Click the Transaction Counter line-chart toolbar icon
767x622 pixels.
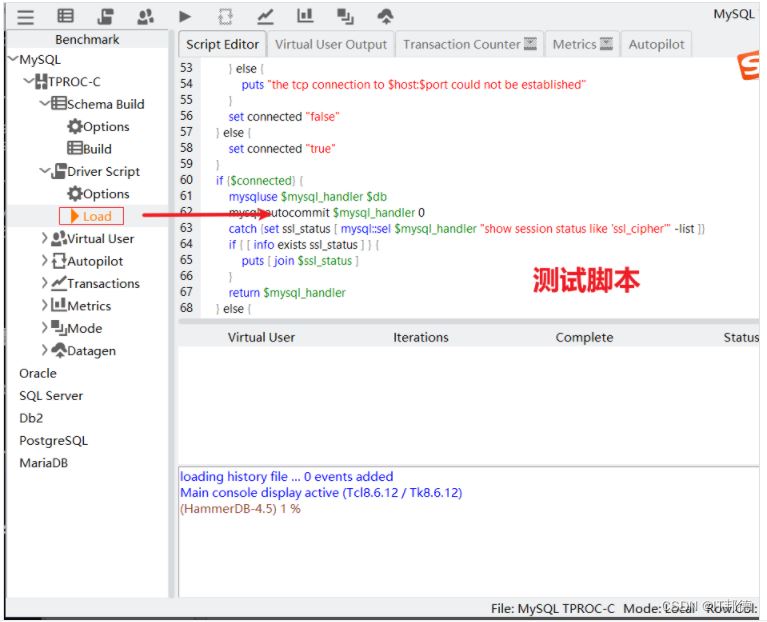pos(265,16)
